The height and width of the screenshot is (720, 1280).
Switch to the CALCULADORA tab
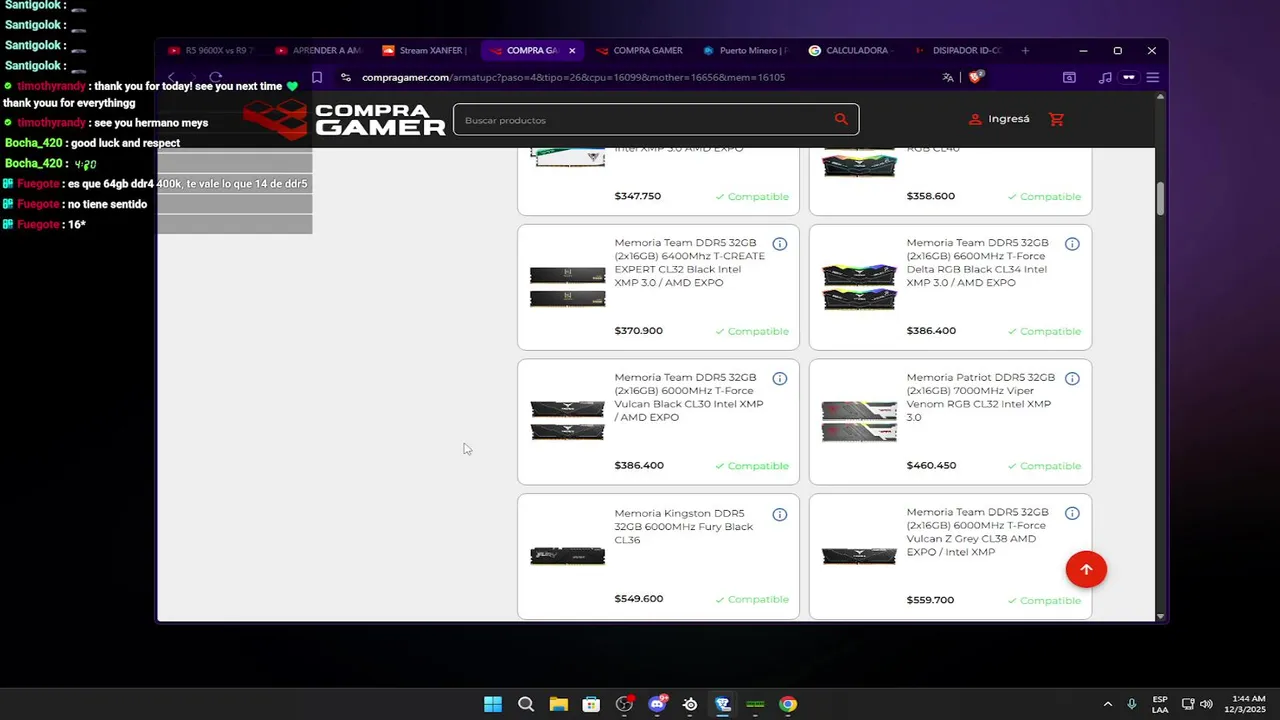(x=853, y=50)
